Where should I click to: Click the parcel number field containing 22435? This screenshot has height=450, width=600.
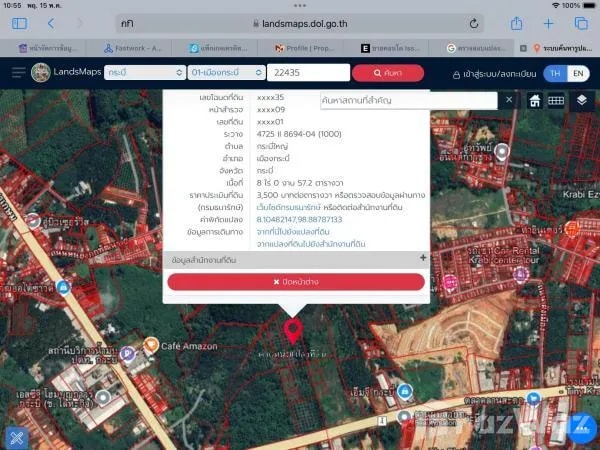point(309,73)
